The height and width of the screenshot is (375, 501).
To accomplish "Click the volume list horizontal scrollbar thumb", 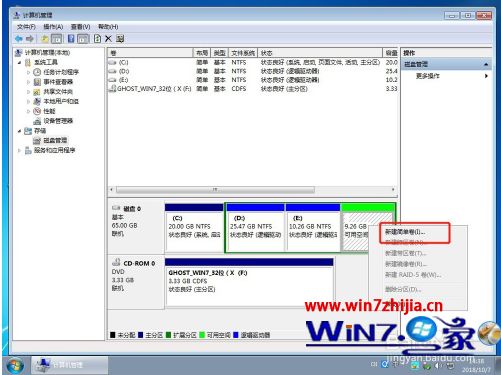I will pyautogui.click(x=215, y=190).
